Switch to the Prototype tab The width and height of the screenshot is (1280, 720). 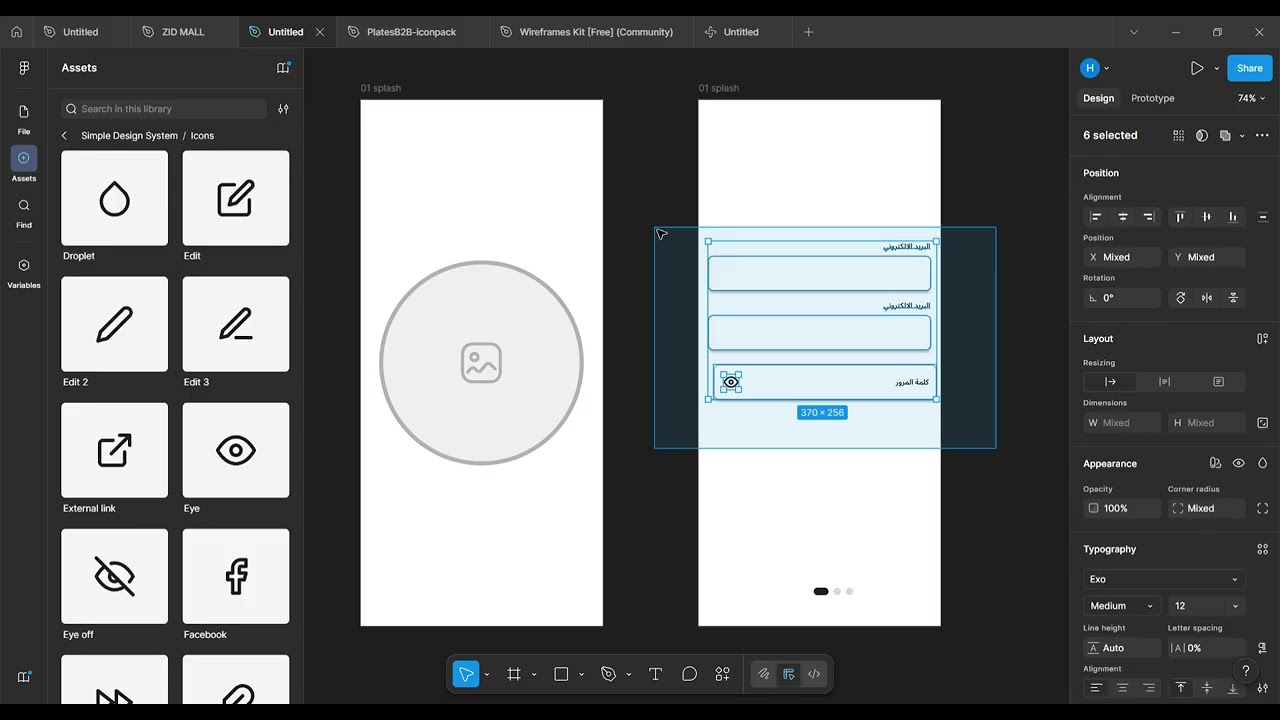[1152, 98]
